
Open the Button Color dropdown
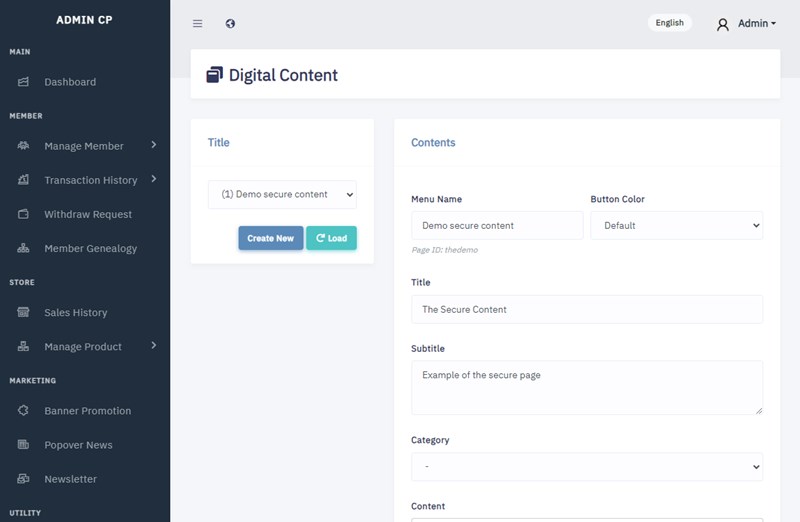point(677,226)
